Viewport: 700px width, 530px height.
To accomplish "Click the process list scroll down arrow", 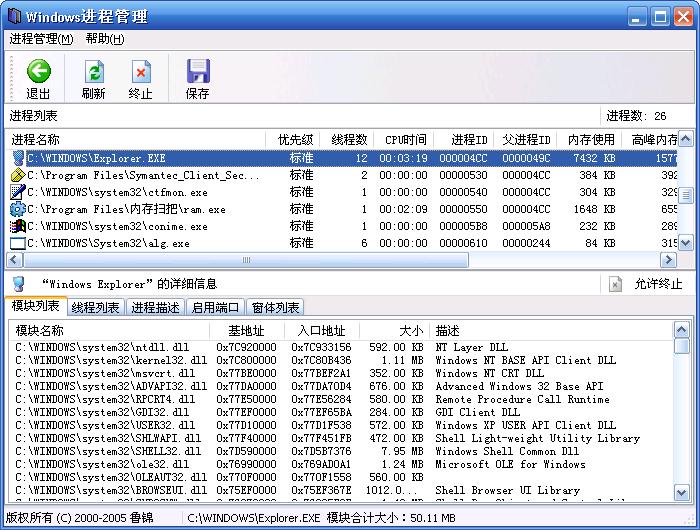I will (686, 243).
